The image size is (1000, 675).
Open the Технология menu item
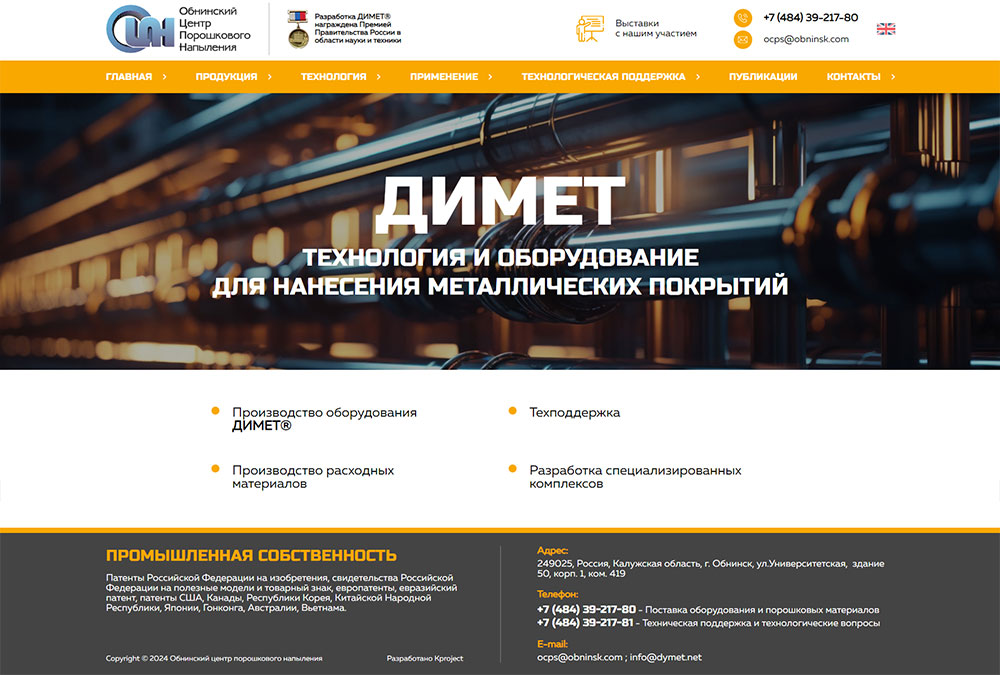click(x=334, y=77)
